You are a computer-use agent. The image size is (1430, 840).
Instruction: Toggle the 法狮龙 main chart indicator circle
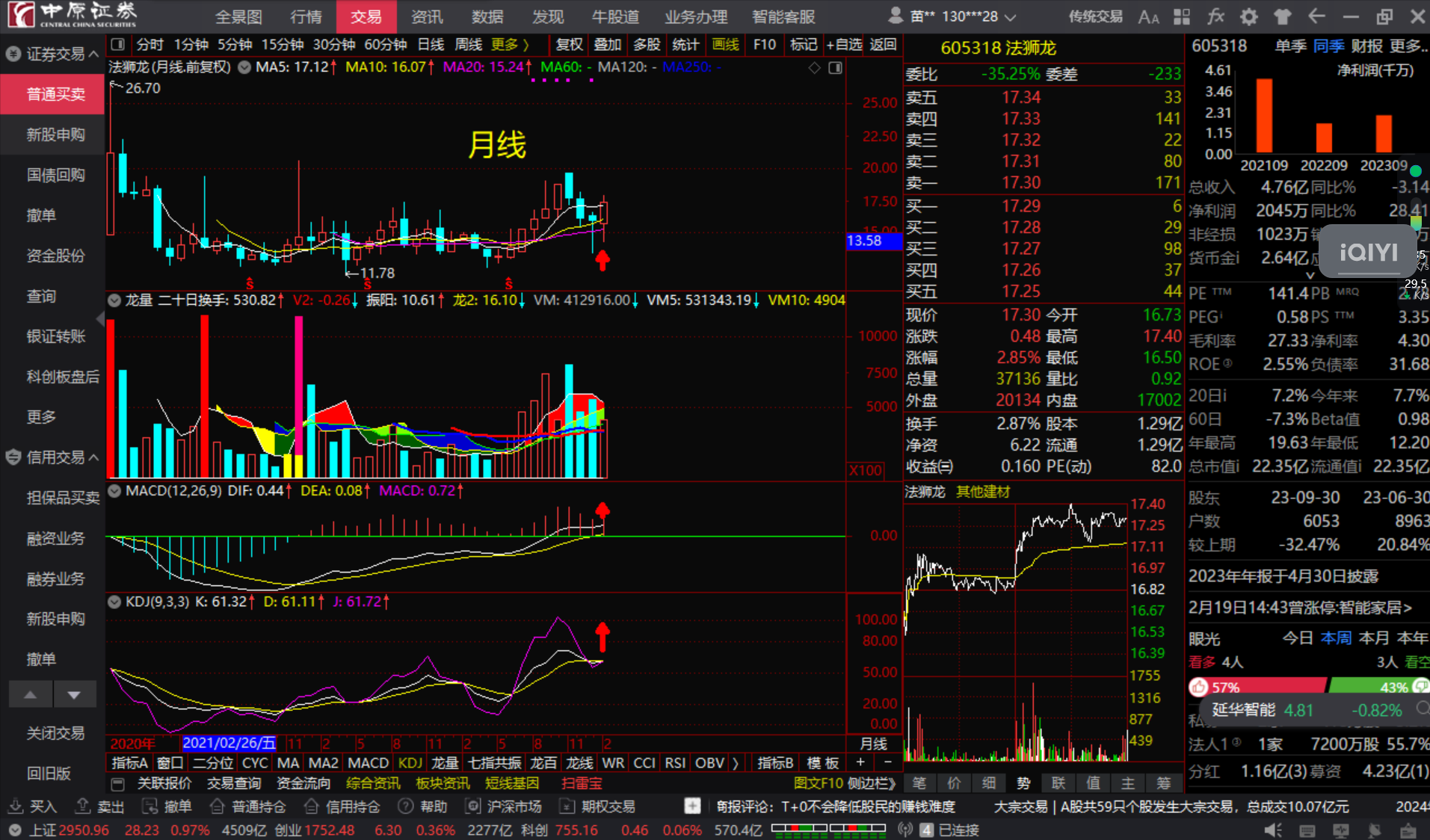coord(244,67)
